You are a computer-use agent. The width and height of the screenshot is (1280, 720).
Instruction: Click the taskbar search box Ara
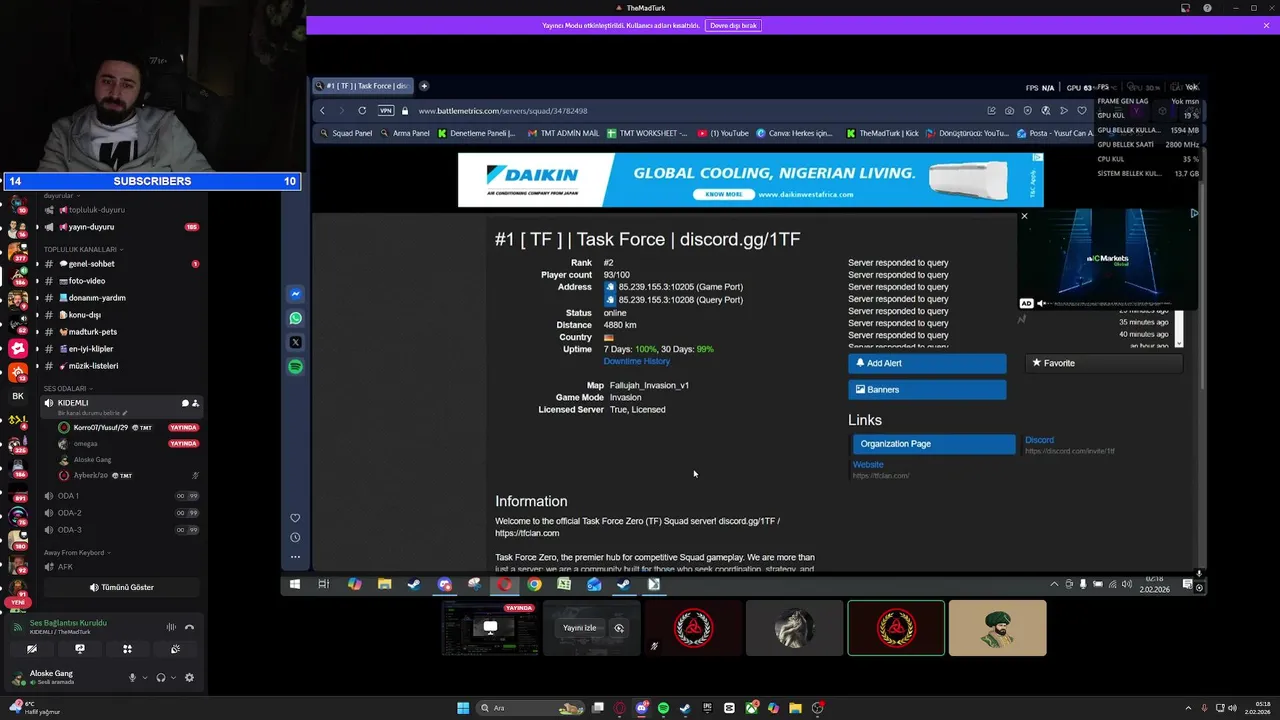point(530,708)
